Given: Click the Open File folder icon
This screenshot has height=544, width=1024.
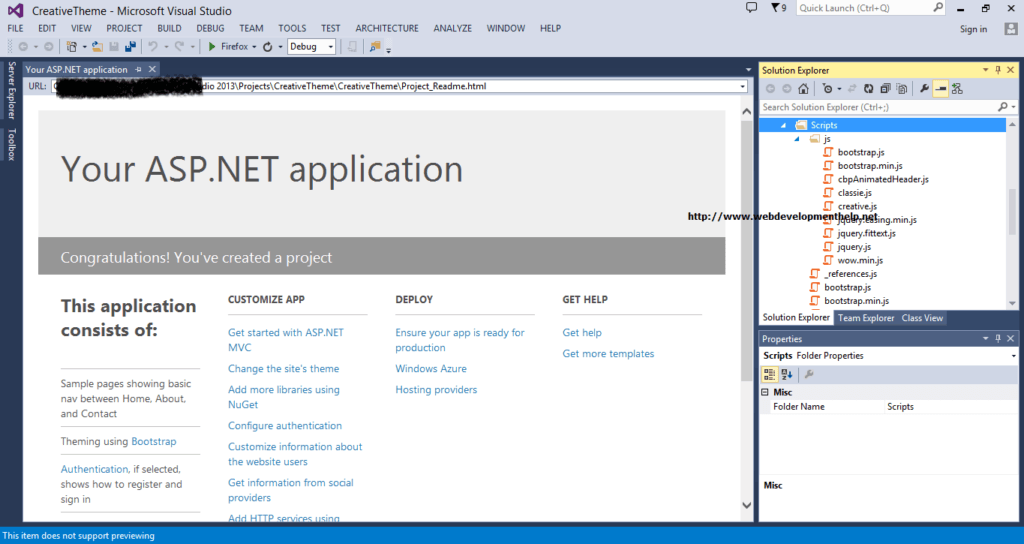Looking at the screenshot, I should 97,47.
